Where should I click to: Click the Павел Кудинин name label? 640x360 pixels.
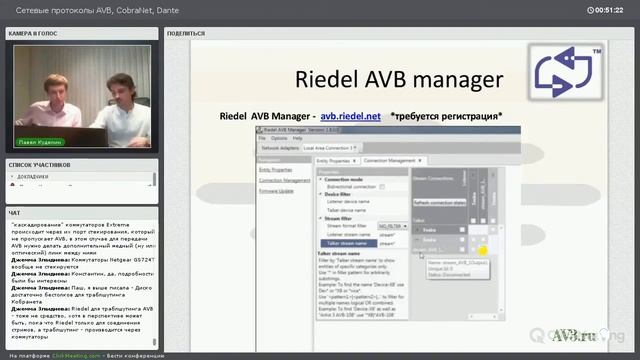(x=40, y=142)
